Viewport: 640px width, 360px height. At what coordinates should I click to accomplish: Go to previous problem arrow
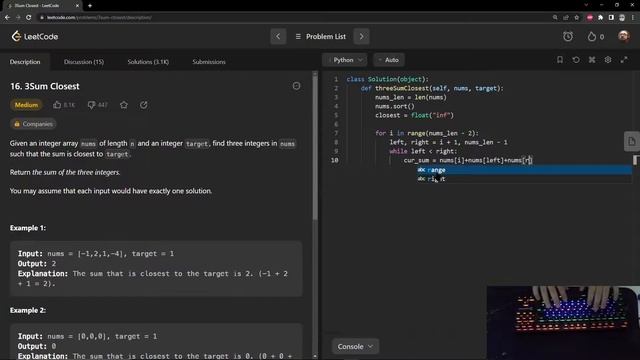coord(278,36)
